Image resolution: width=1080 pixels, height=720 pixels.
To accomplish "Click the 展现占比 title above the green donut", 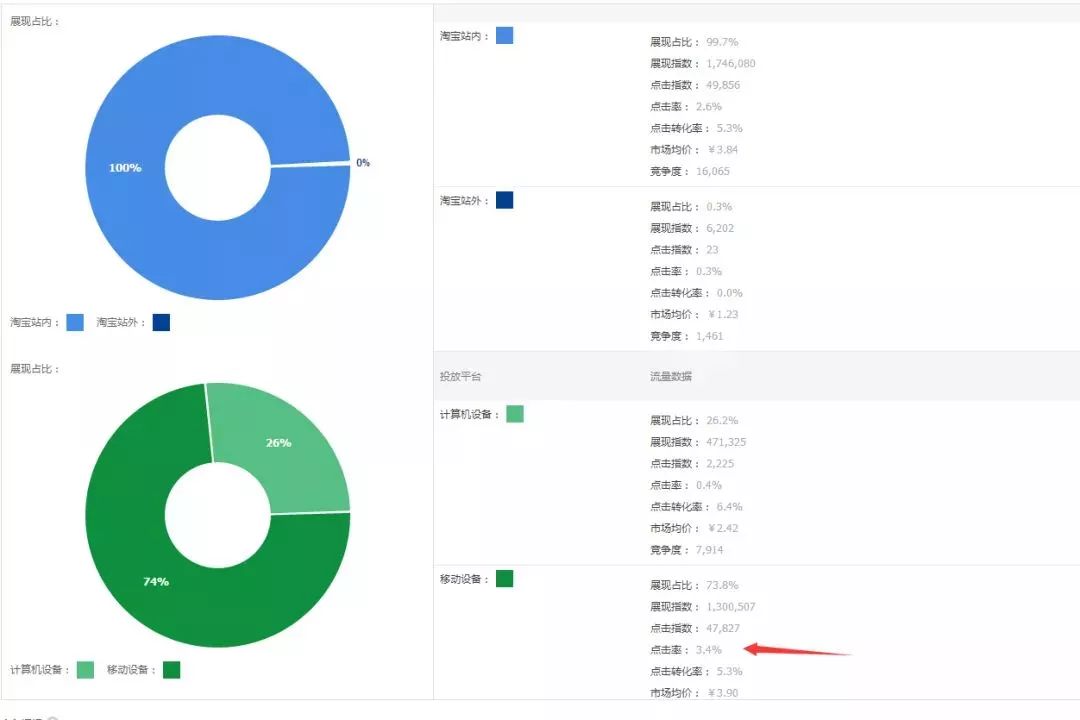I will [x=34, y=369].
